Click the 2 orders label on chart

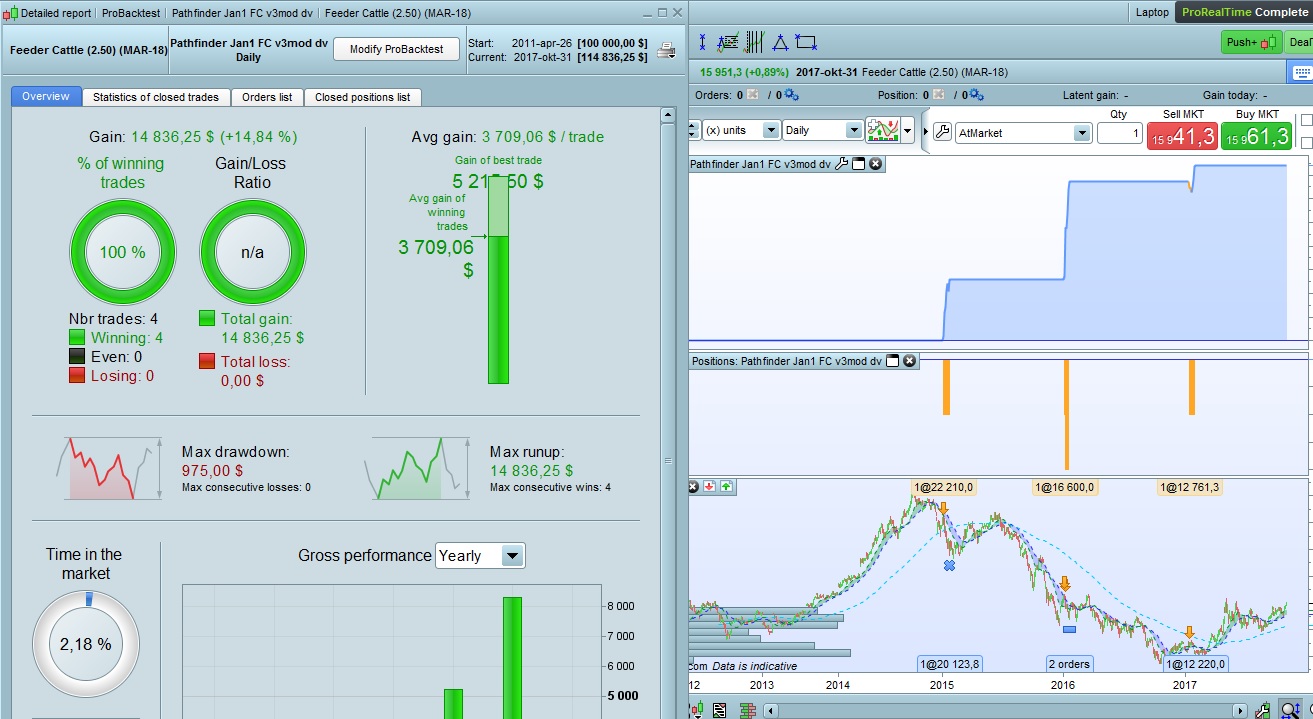(1069, 664)
